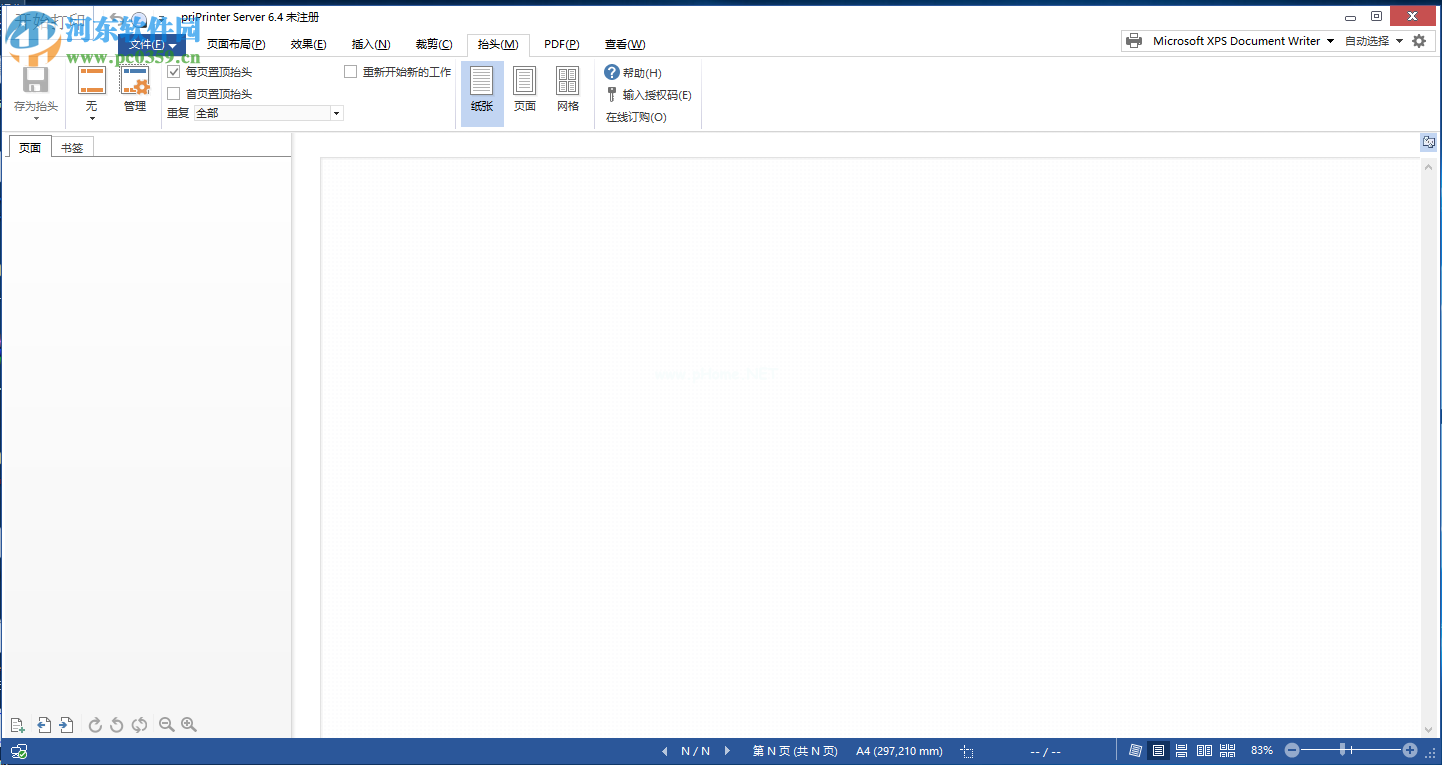Switch to single page view icon
Image resolution: width=1442 pixels, height=765 pixels.
[x=1158, y=751]
